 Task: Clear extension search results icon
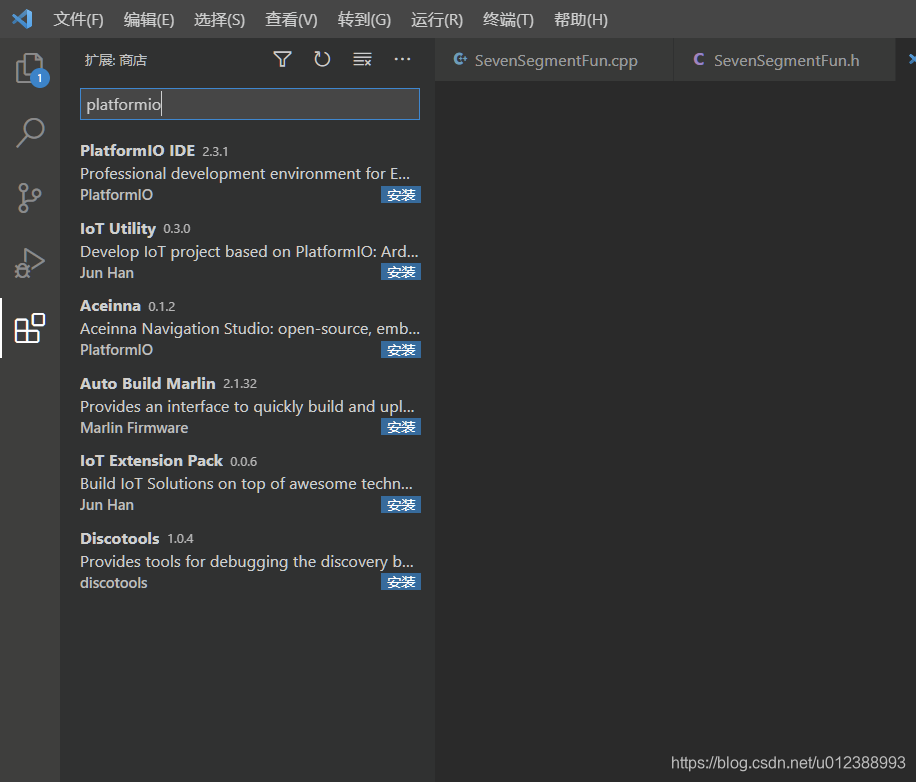362,60
